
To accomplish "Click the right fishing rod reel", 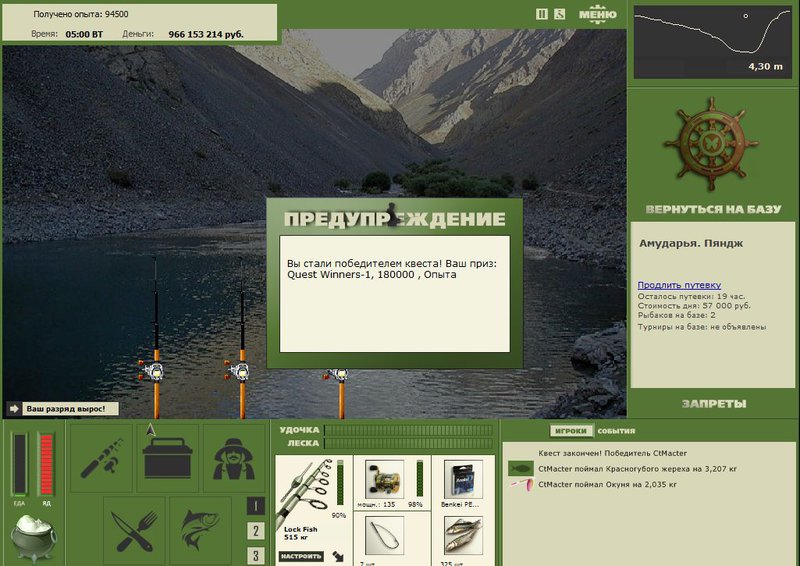I will click(337, 375).
